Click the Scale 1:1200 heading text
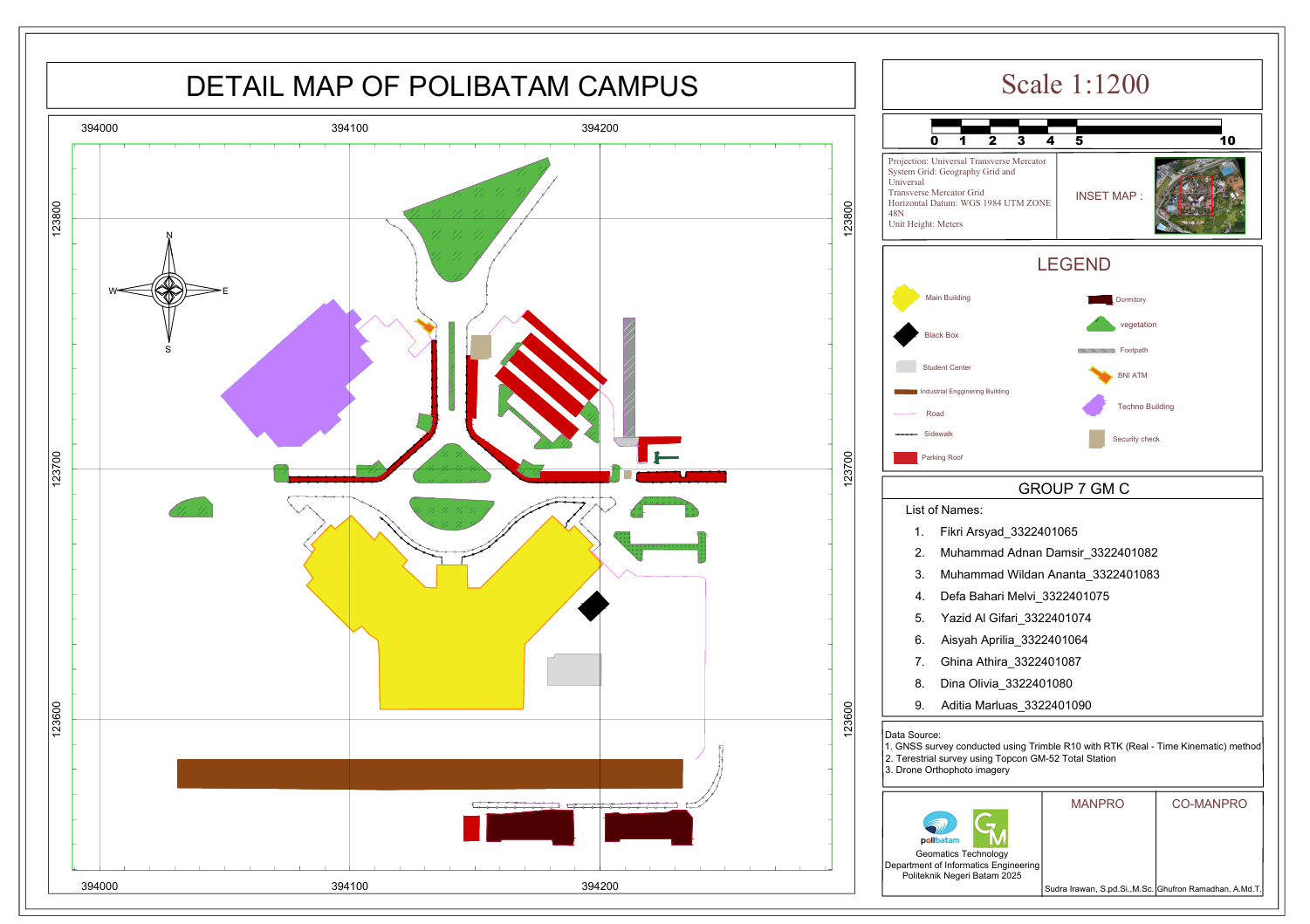The width and height of the screenshot is (1310, 924). tap(1074, 84)
